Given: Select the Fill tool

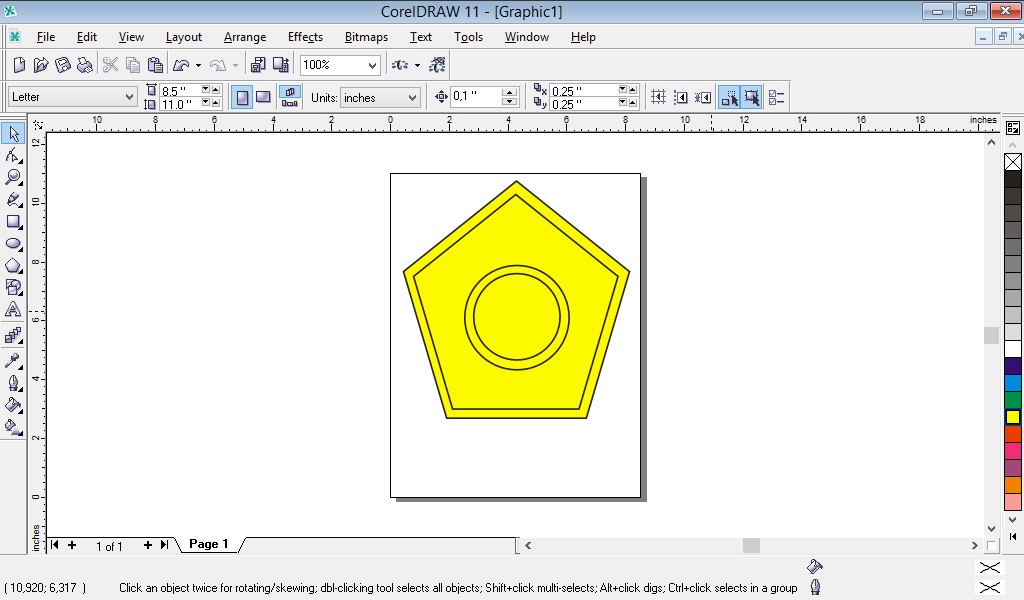Looking at the screenshot, I should click(13, 405).
